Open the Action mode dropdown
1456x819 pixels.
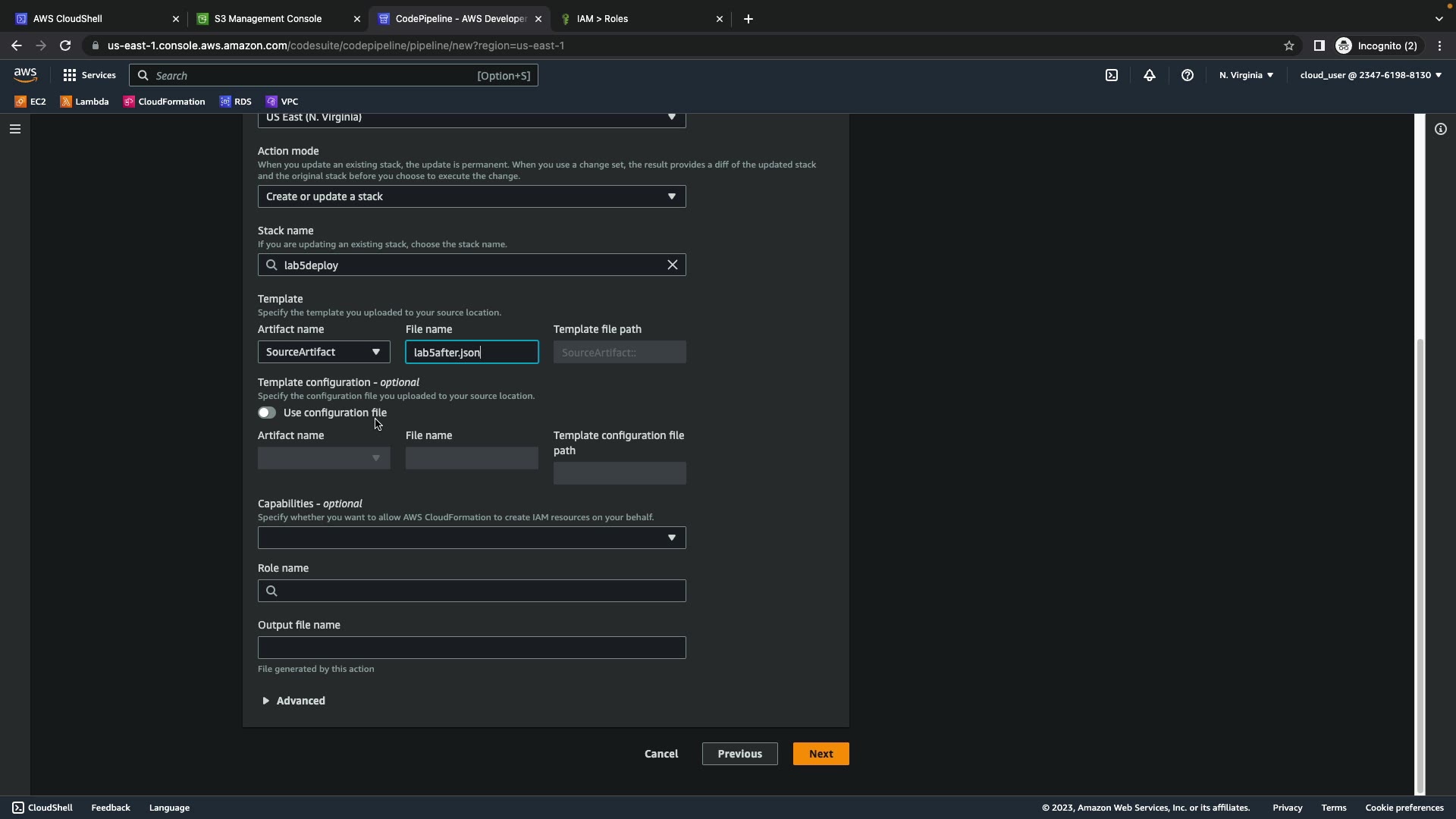click(x=471, y=196)
